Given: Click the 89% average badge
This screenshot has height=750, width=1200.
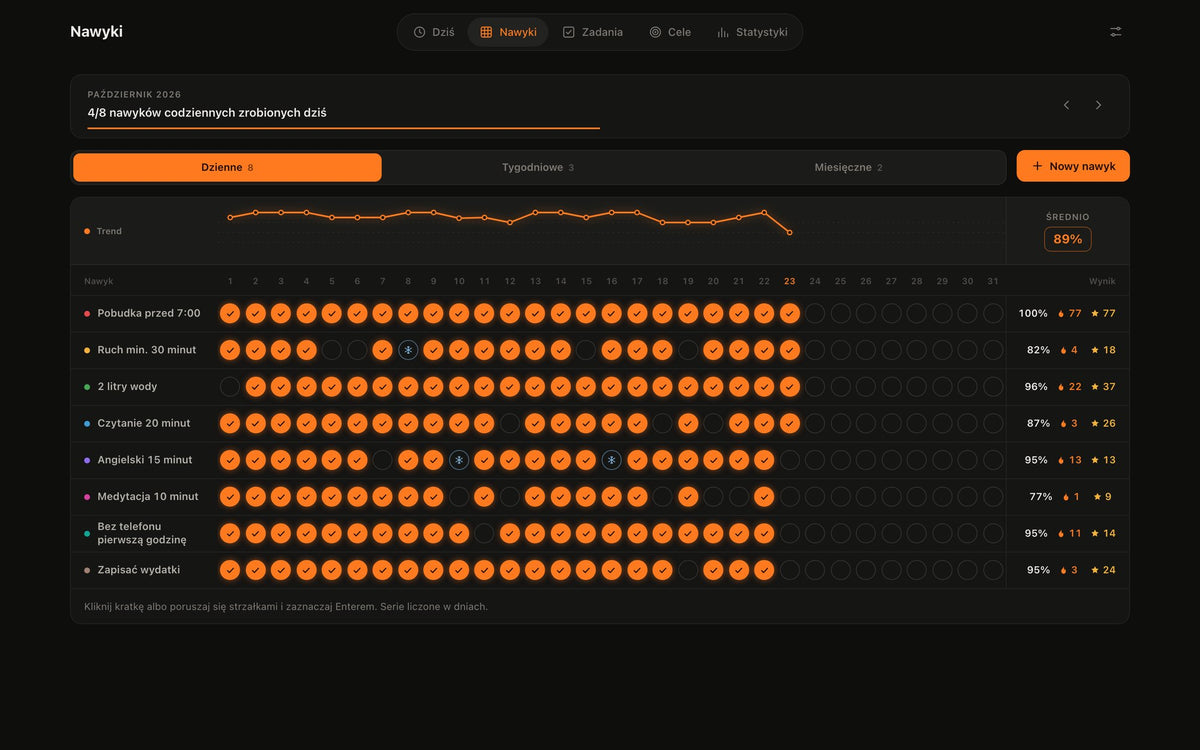Looking at the screenshot, I should pos(1068,239).
